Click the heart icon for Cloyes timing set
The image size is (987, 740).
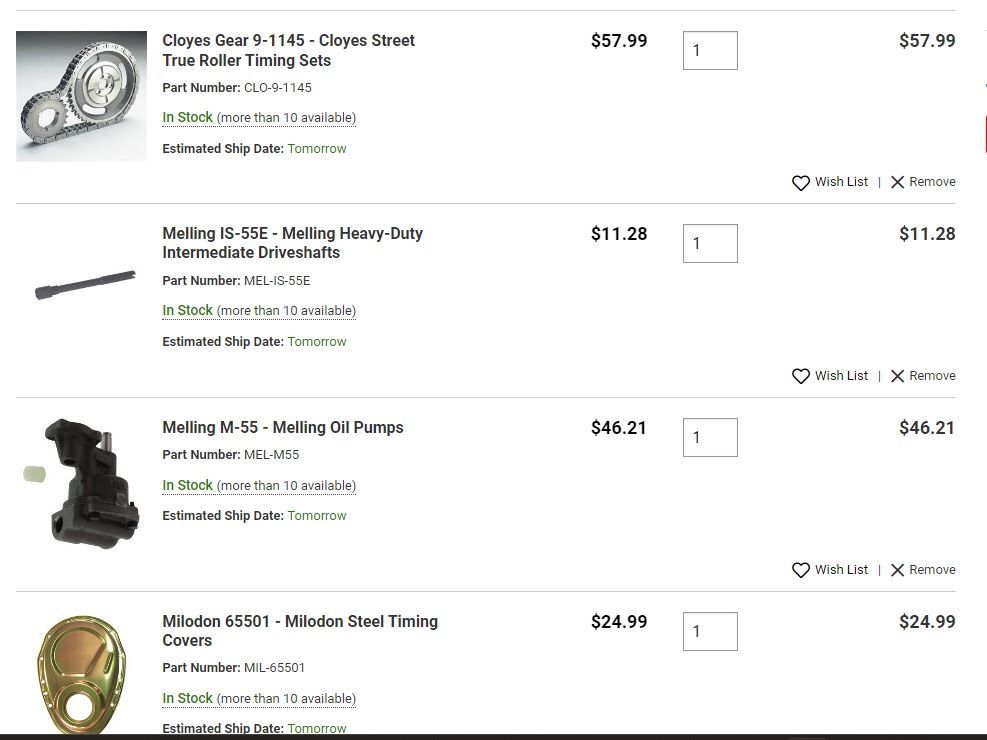800,183
